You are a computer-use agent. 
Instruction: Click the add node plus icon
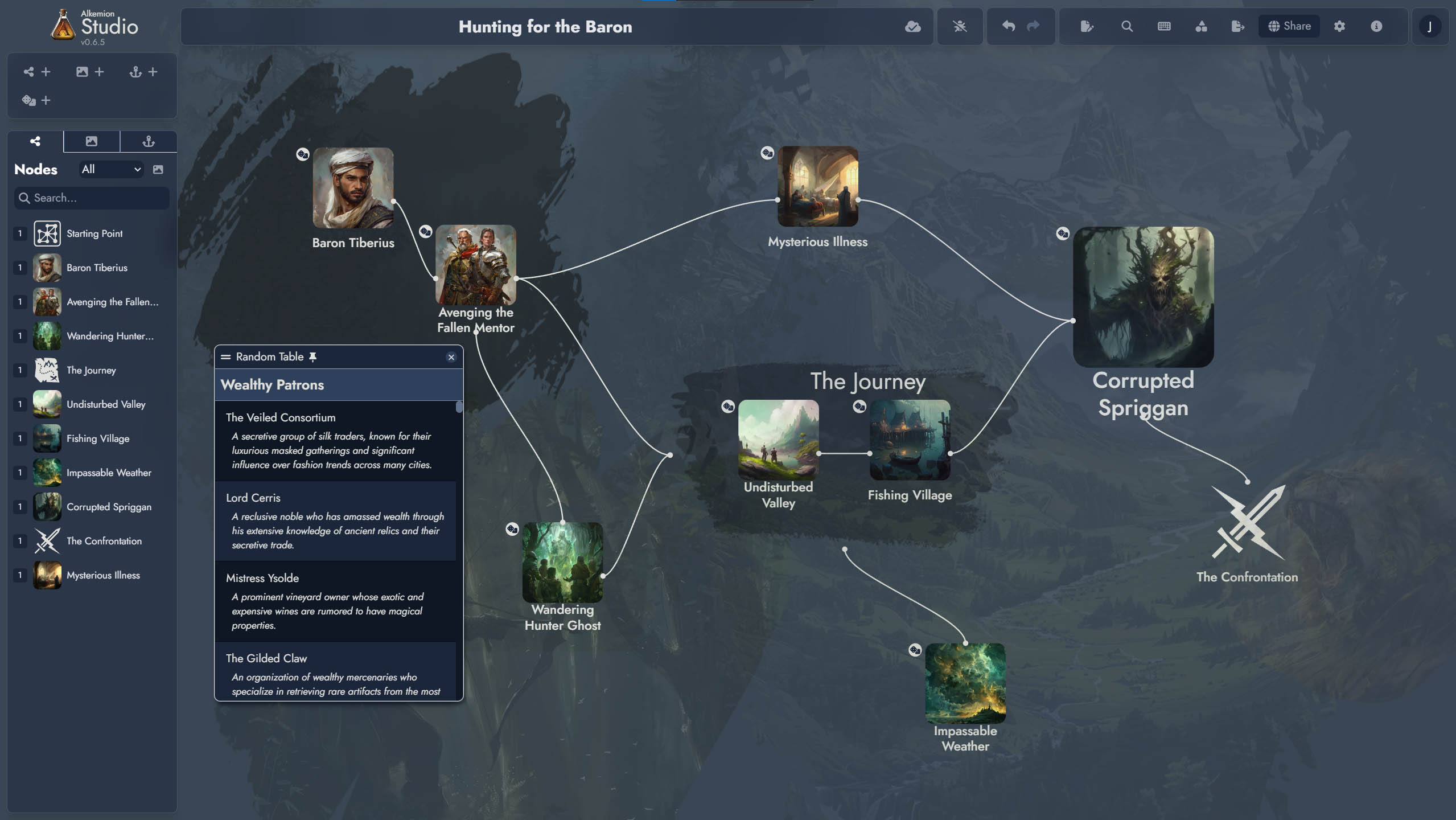click(x=45, y=72)
